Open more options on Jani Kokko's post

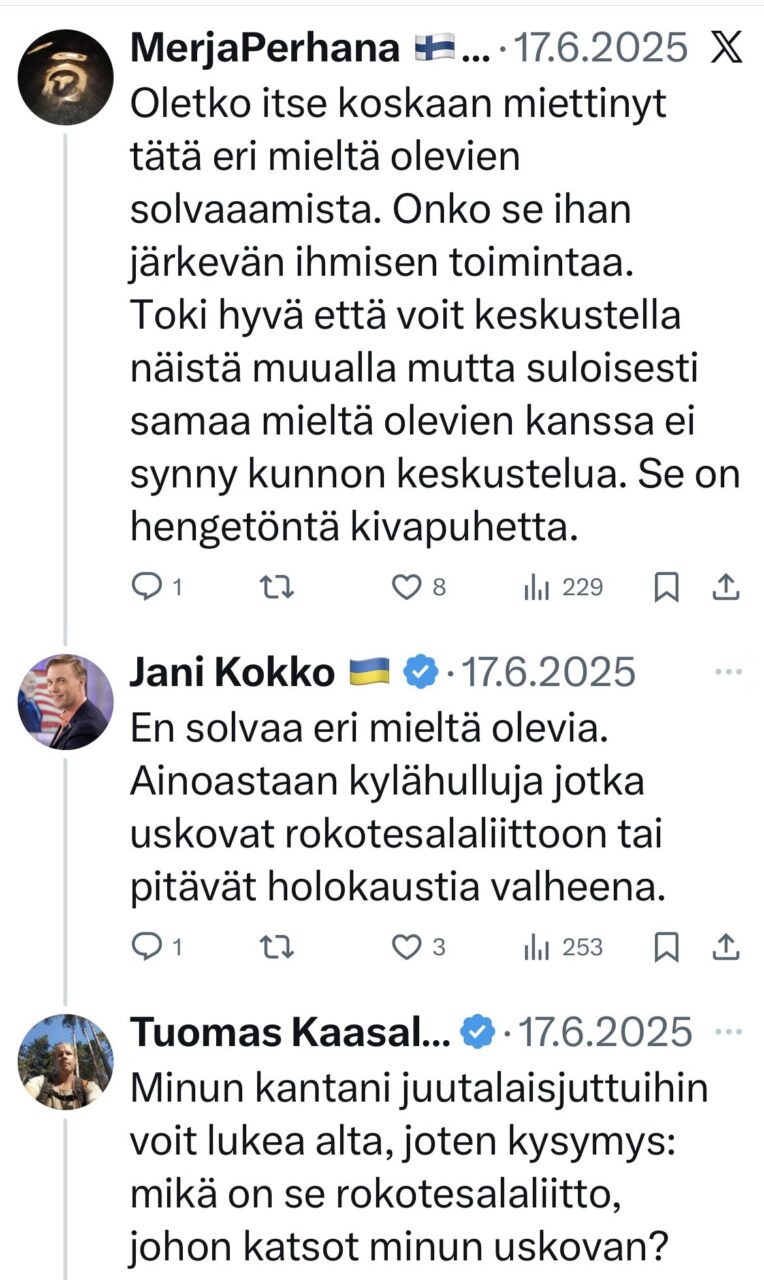point(729,672)
